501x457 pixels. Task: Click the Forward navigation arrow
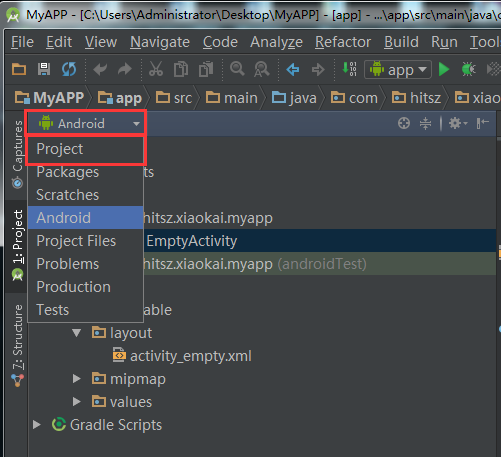(318, 70)
